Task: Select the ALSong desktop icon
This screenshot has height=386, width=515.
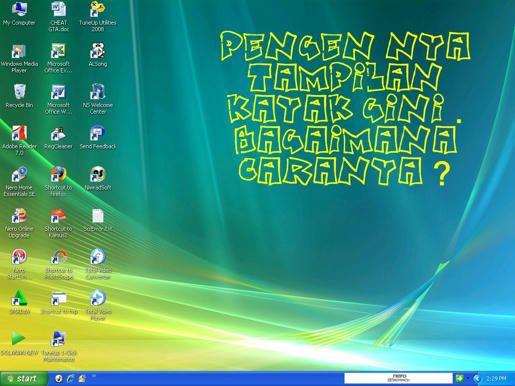Action: [98, 54]
